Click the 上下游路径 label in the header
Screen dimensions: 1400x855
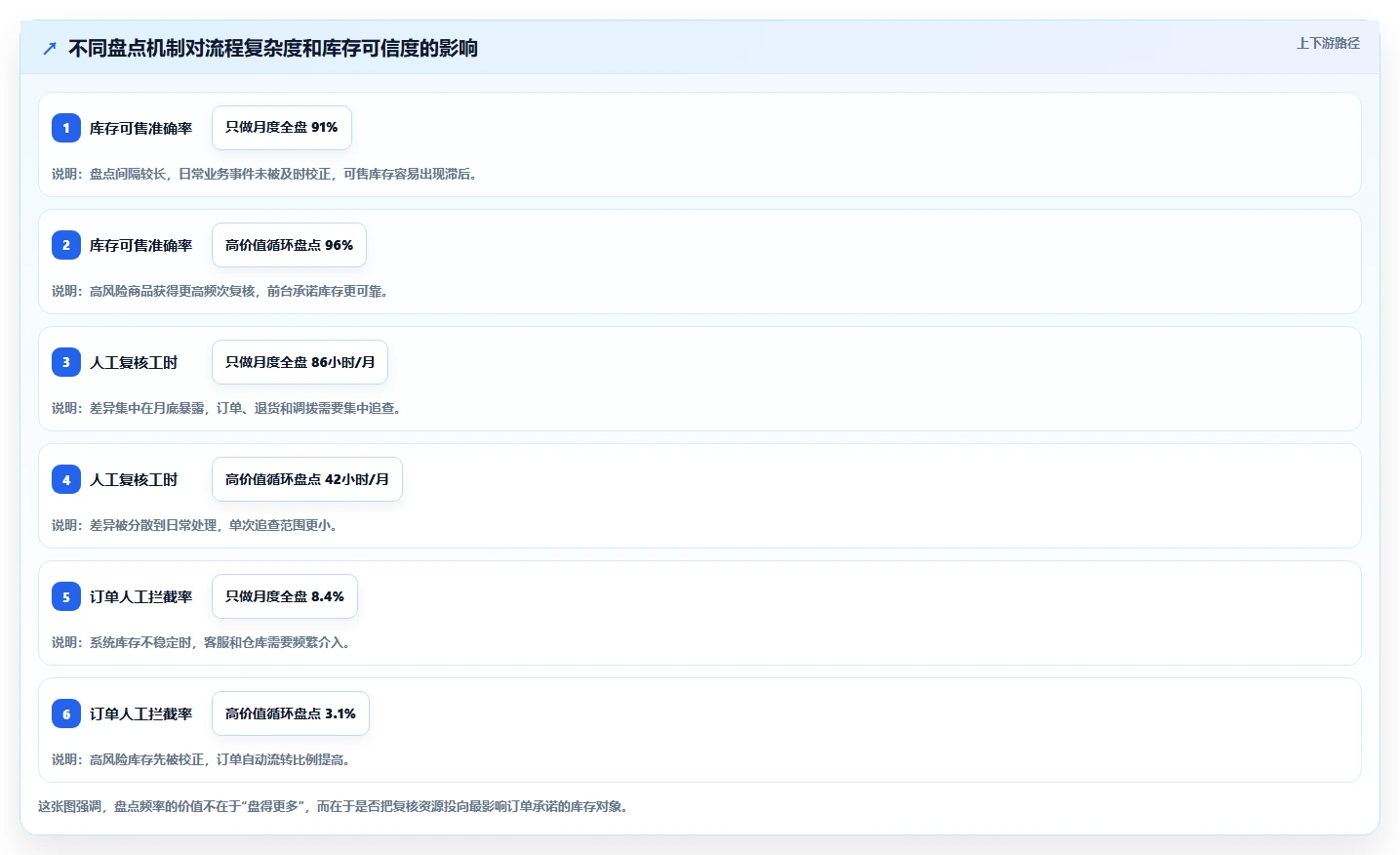coord(1328,43)
